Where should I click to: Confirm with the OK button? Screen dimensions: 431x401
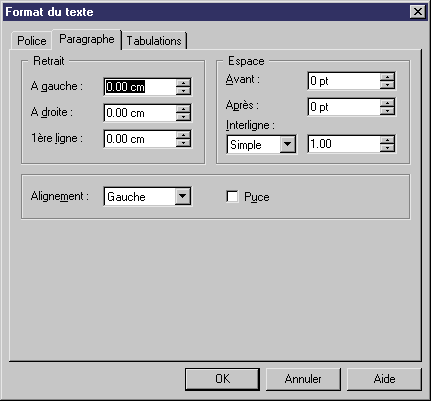pyautogui.click(x=222, y=379)
